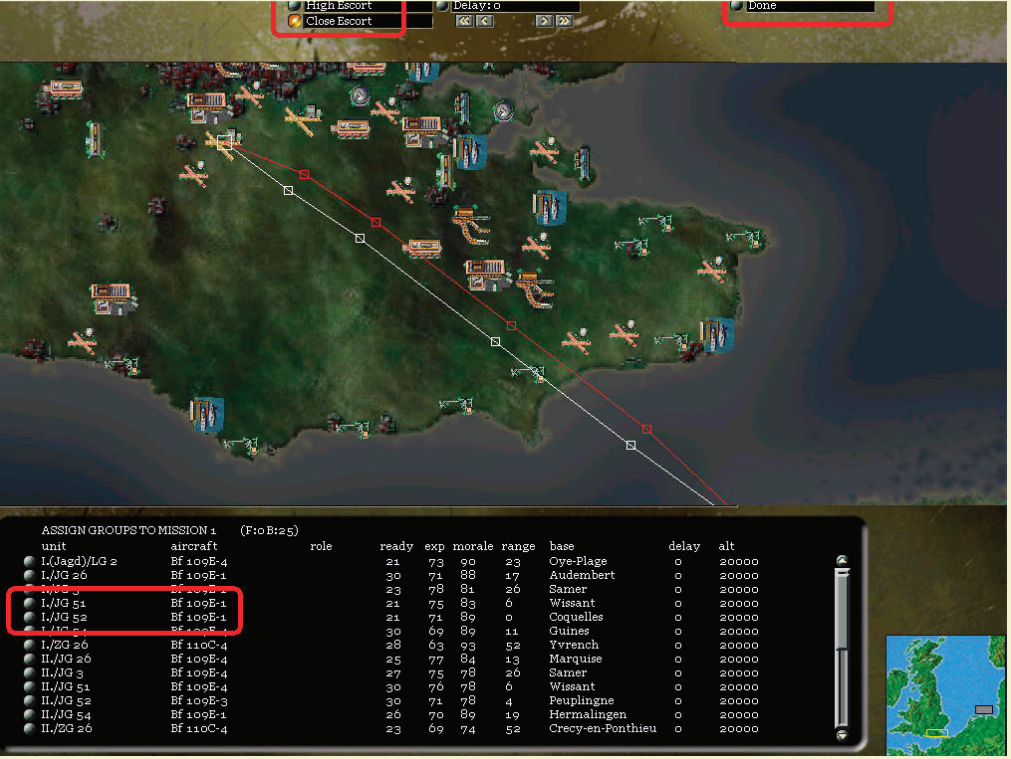The height and width of the screenshot is (759, 1011).
Task: Click the ship port icon on the southern coast
Action: (x=207, y=415)
